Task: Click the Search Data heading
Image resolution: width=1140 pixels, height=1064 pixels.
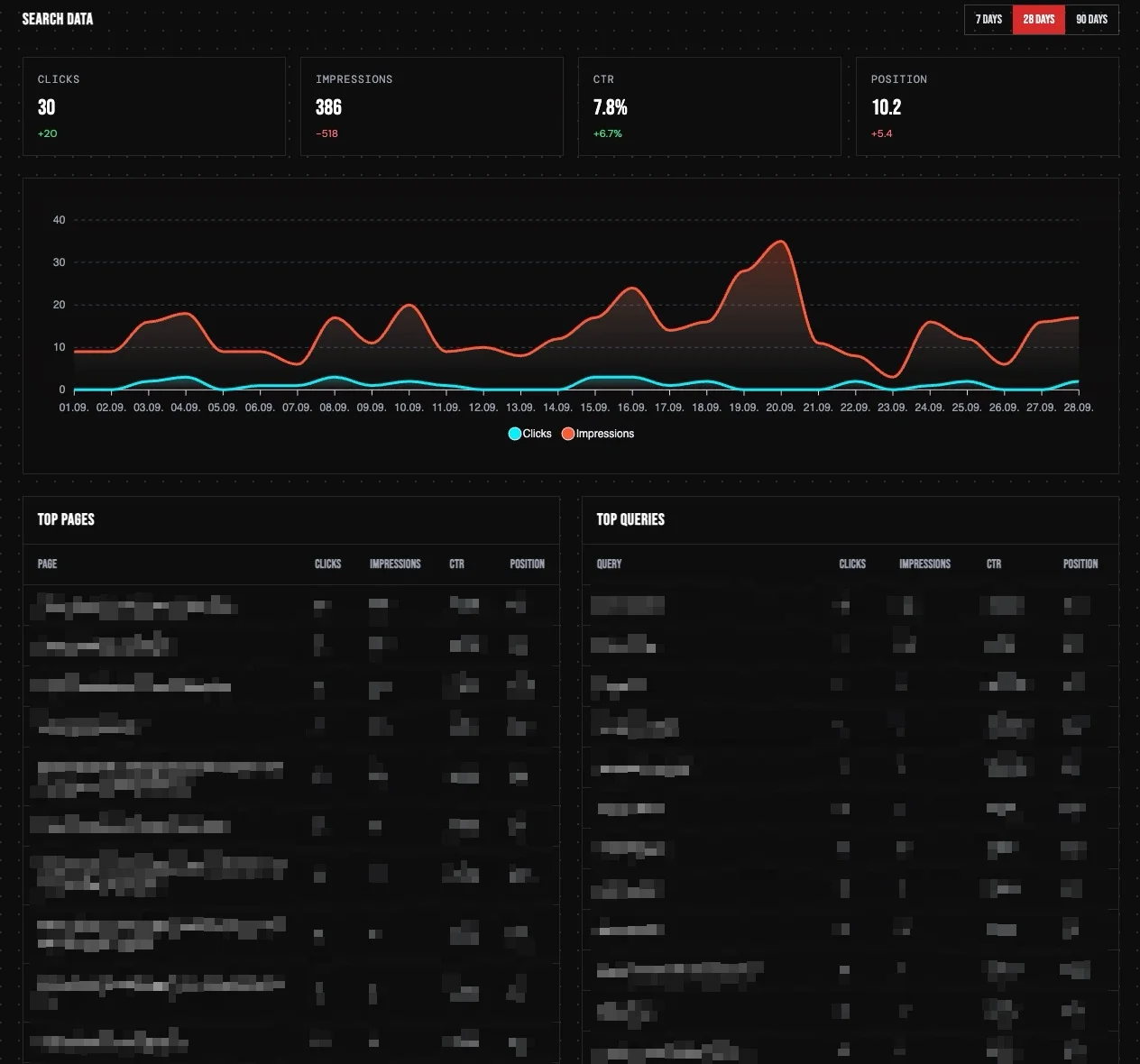Action: tap(58, 19)
